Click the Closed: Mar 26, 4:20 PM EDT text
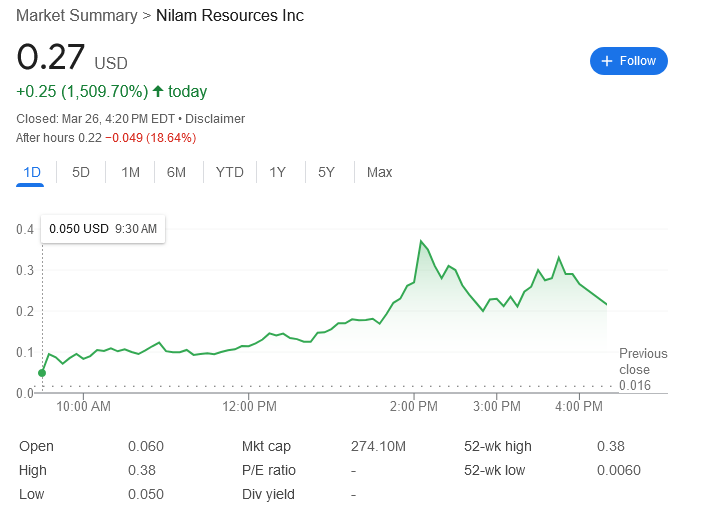706x513 pixels. point(95,118)
